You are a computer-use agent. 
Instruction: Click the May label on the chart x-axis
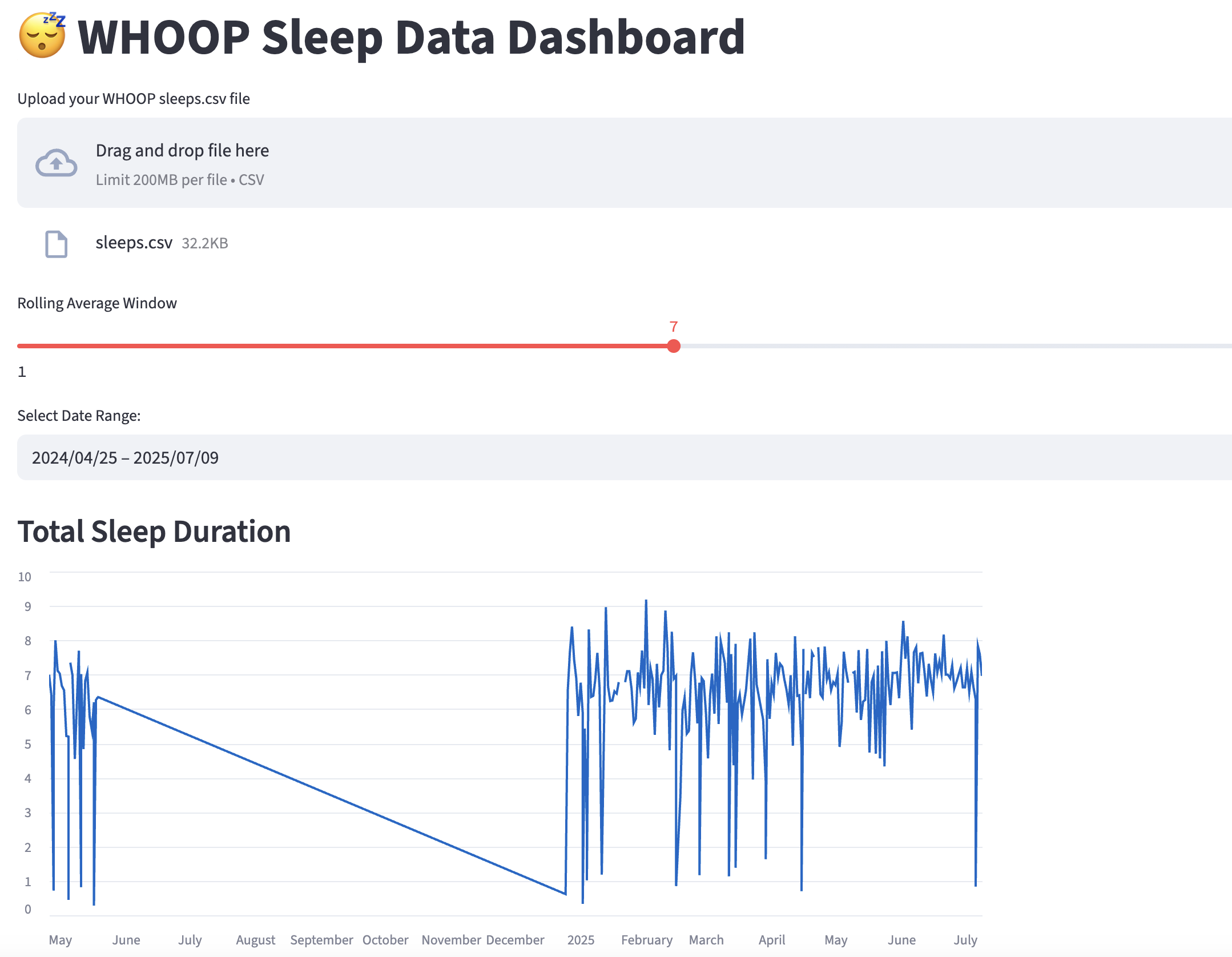click(x=61, y=940)
